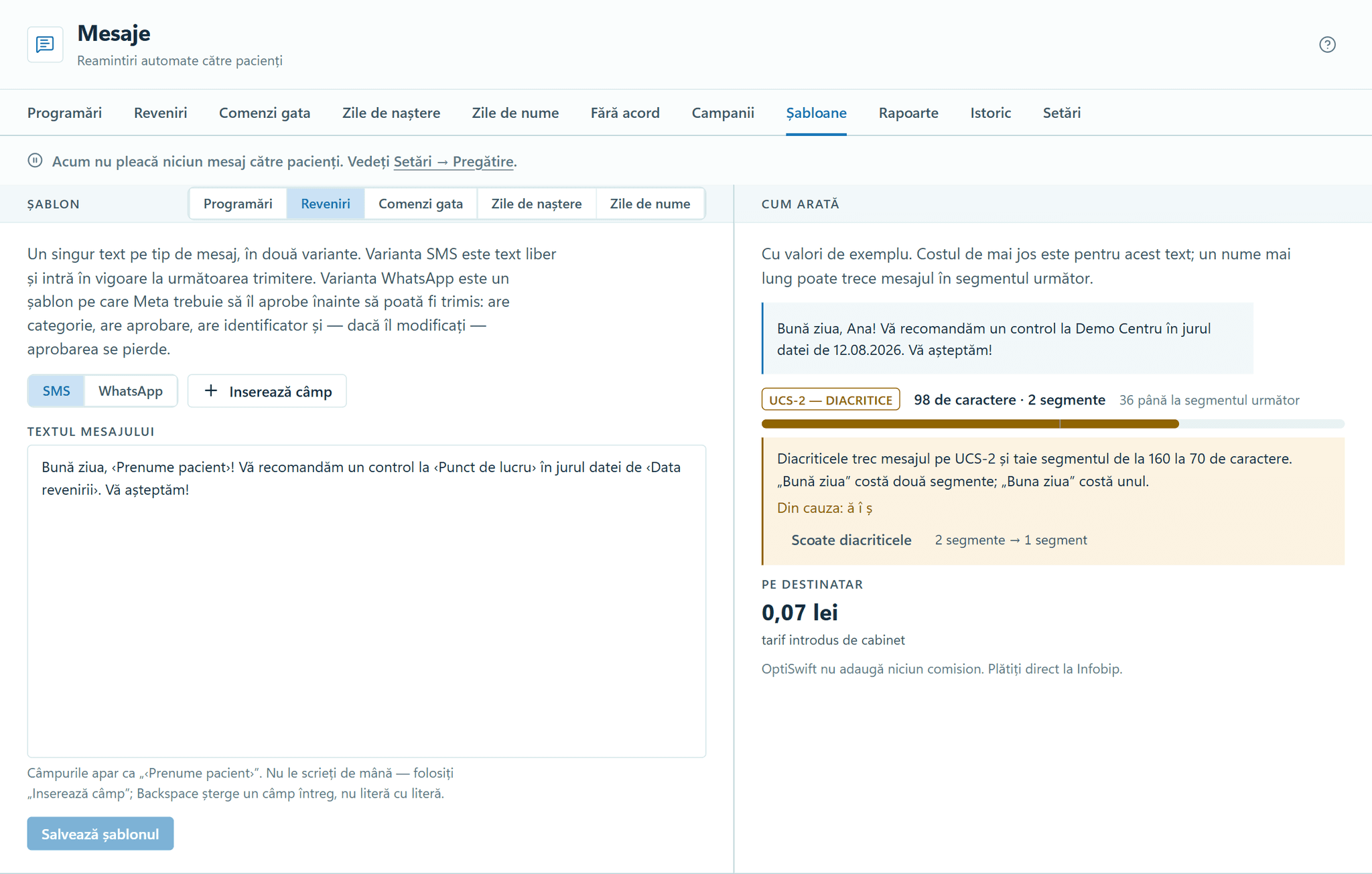Viewport: 1372px width, 874px height.
Task: Select the Șabloane tab
Action: point(816,113)
